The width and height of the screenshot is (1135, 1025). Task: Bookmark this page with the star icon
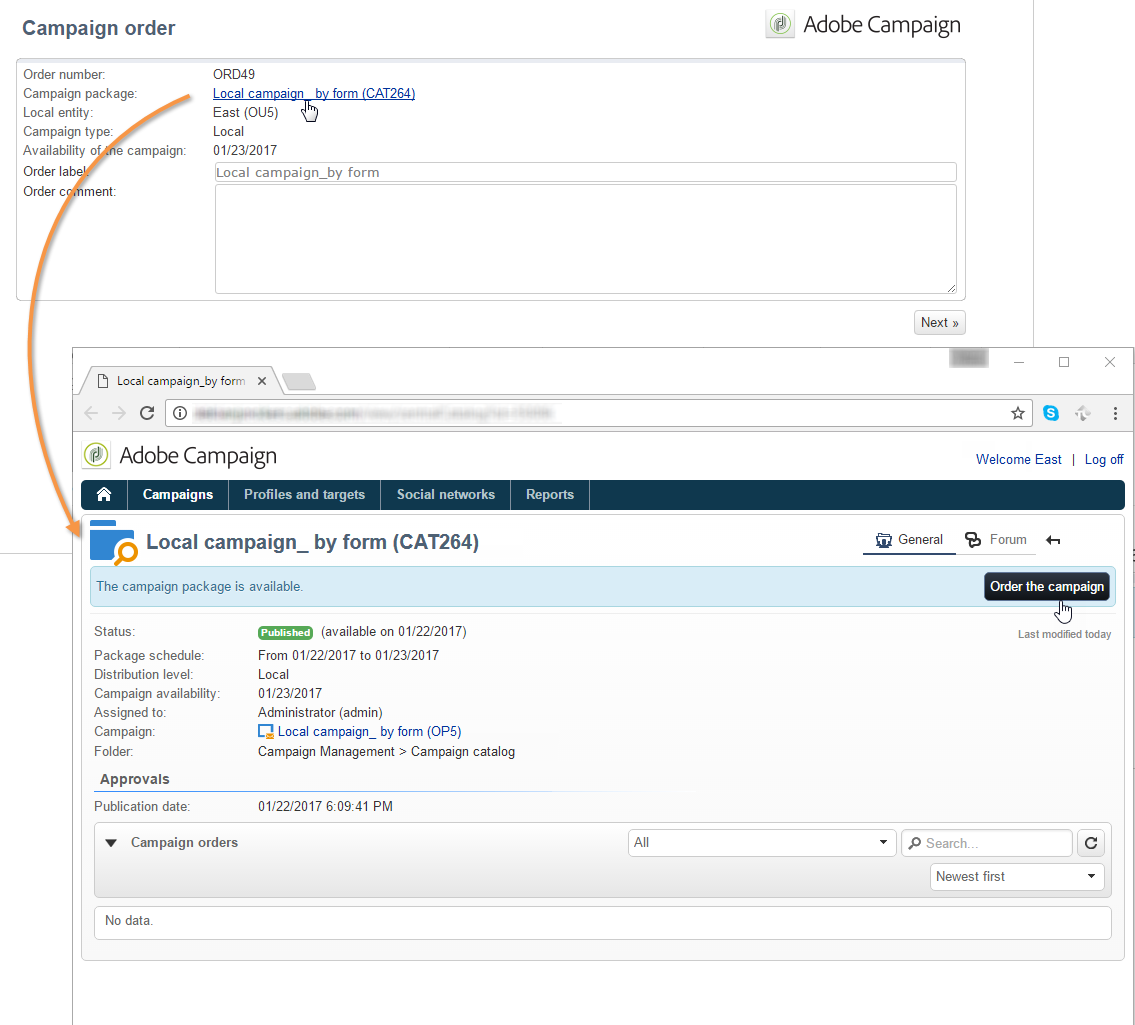[x=1018, y=413]
